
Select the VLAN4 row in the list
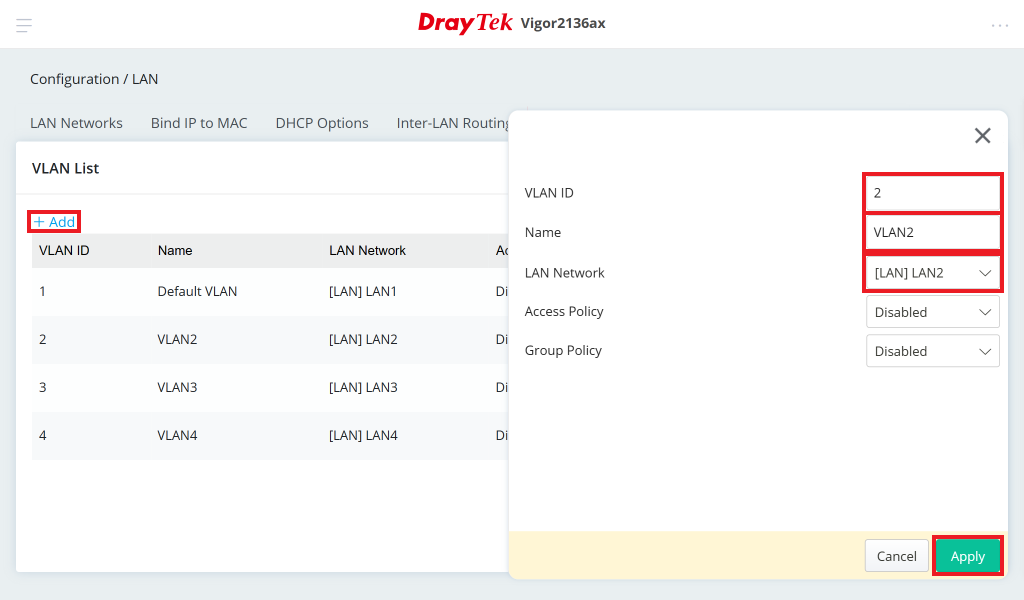click(177, 435)
